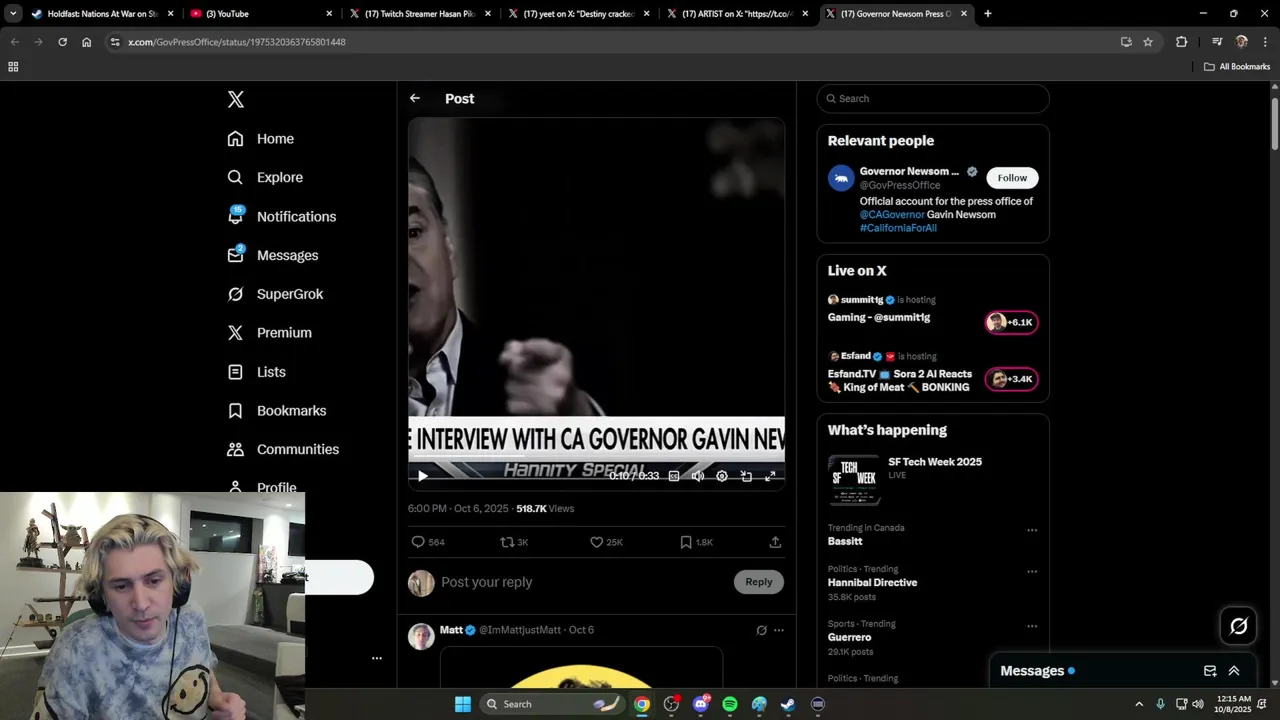Repost the post with 3K reposts
The width and height of the screenshot is (1280, 720).
coord(514,542)
